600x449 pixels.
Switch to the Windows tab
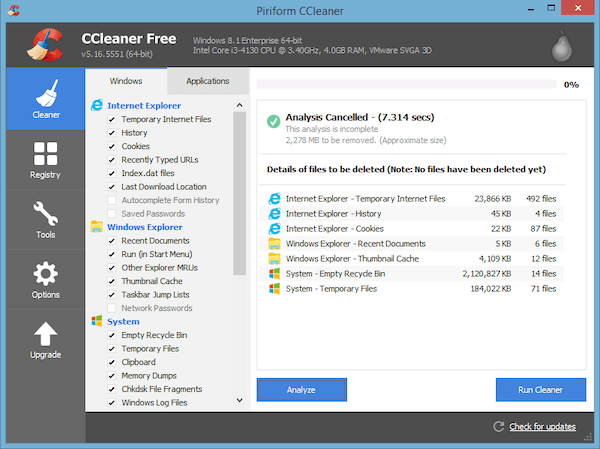tap(126, 81)
